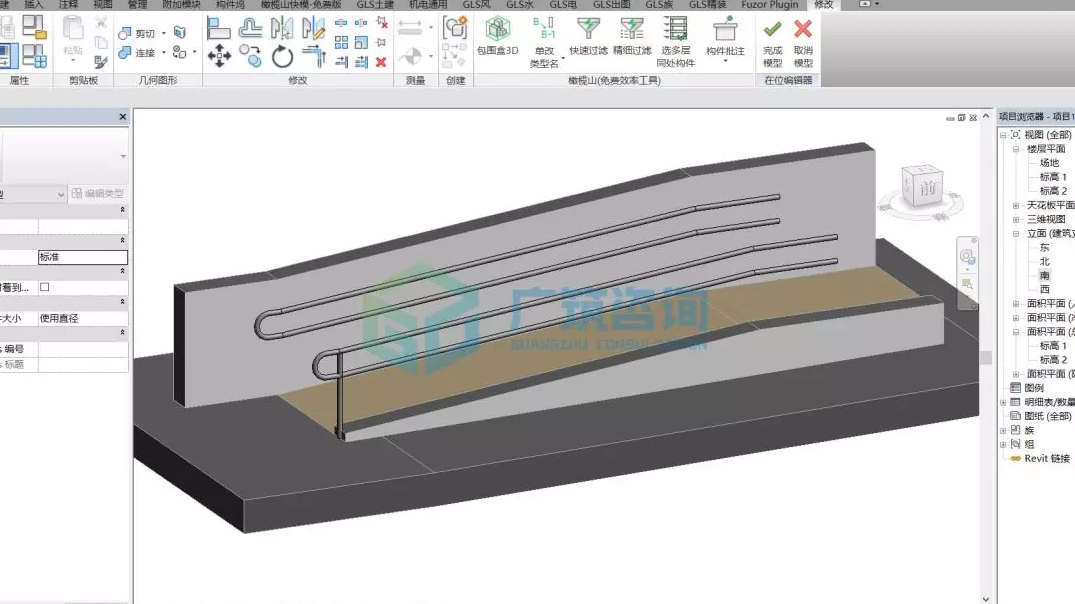The width and height of the screenshot is (1075, 604).
Task: Expand the 天花板平面 tree node
Action: (1016, 205)
